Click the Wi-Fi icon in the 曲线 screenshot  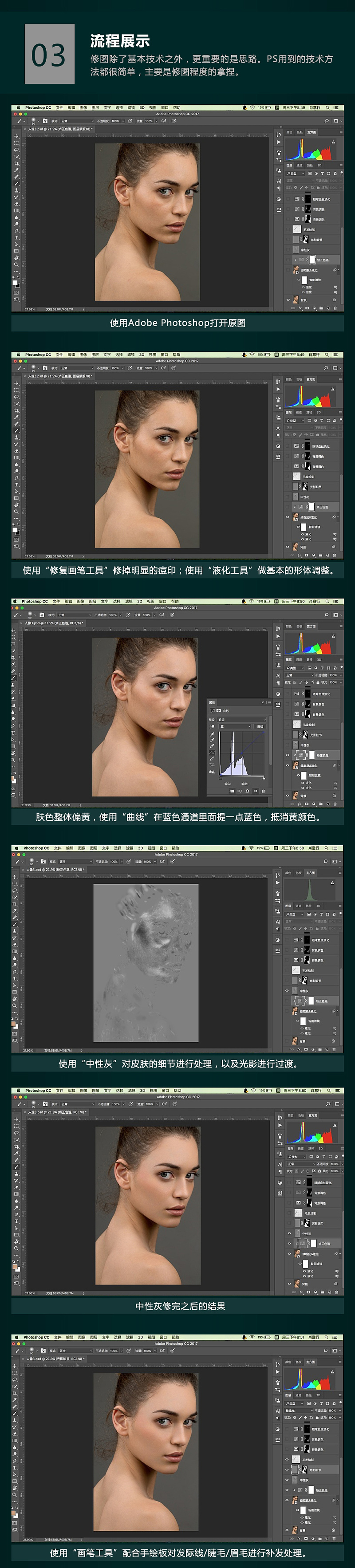point(251,601)
